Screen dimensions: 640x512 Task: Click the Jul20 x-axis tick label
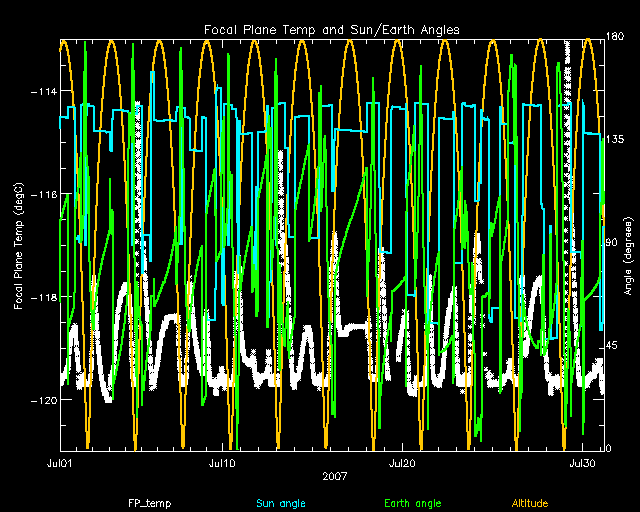point(402,465)
